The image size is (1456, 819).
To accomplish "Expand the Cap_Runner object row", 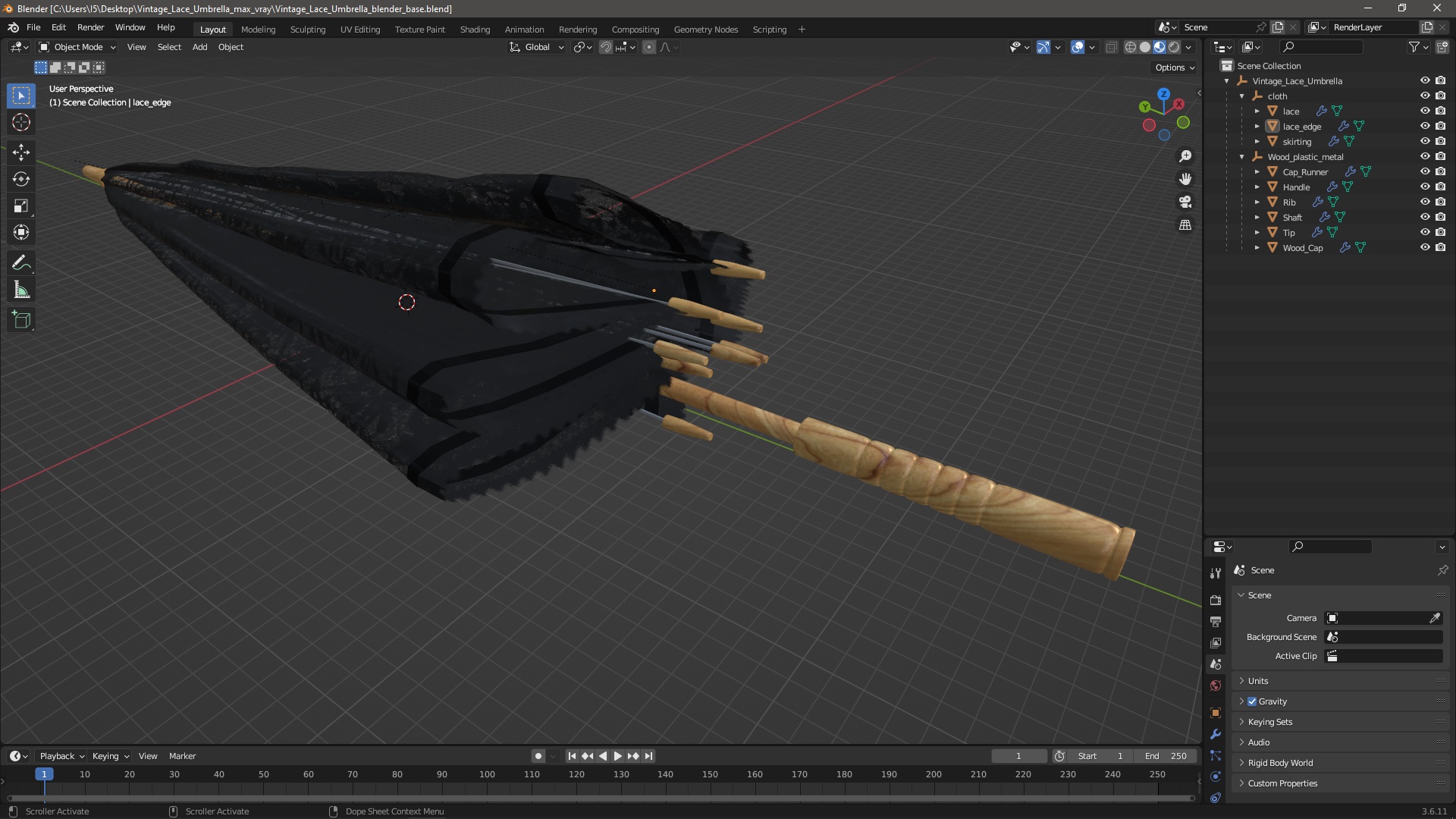I will click(x=1257, y=172).
